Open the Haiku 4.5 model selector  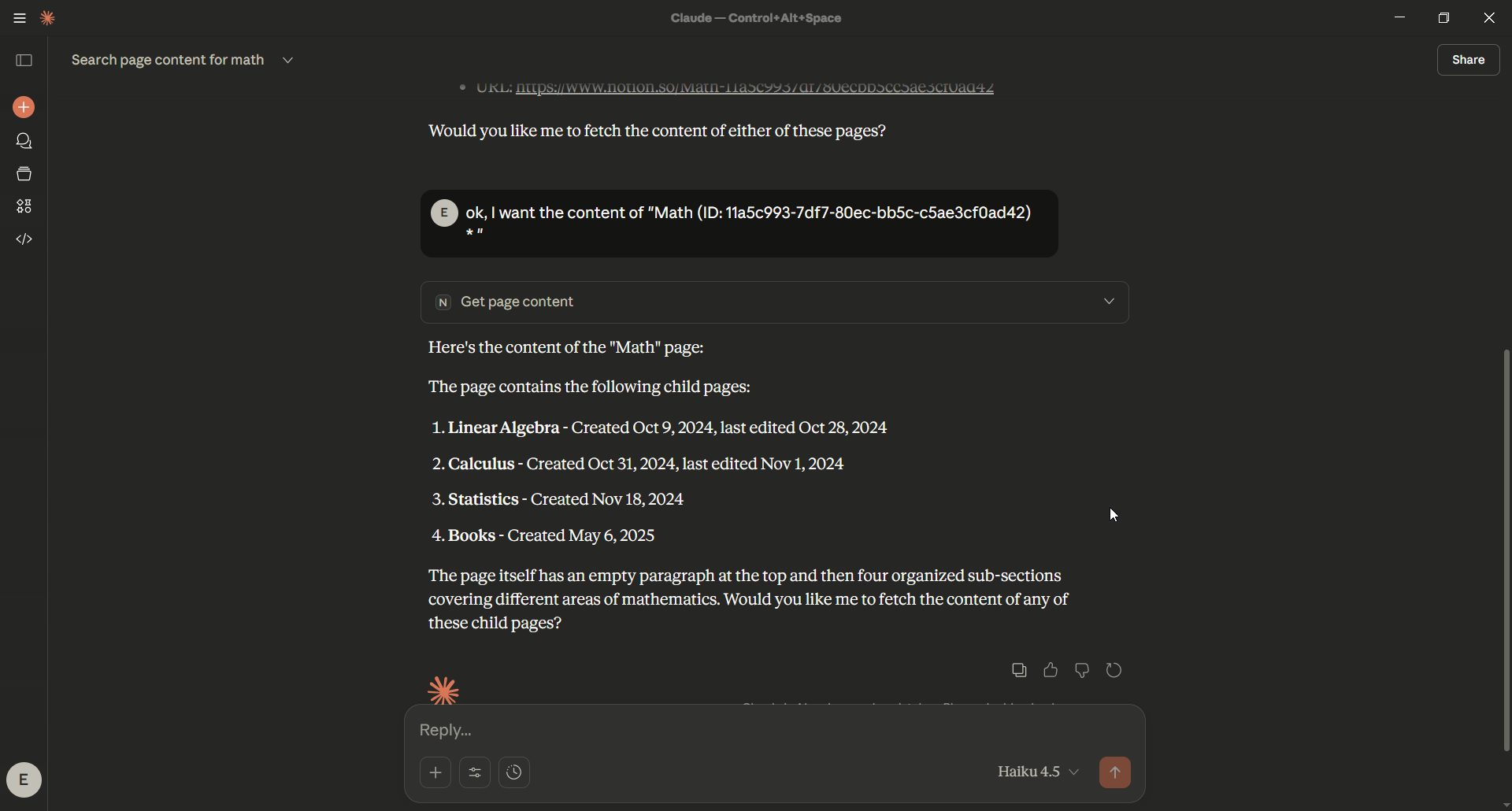(1038, 772)
